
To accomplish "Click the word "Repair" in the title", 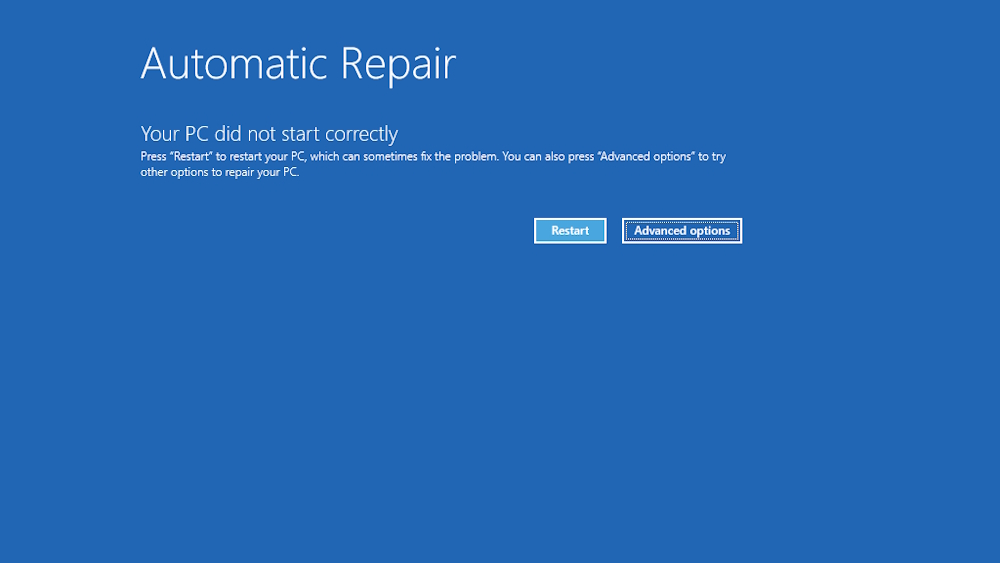I will click(398, 64).
